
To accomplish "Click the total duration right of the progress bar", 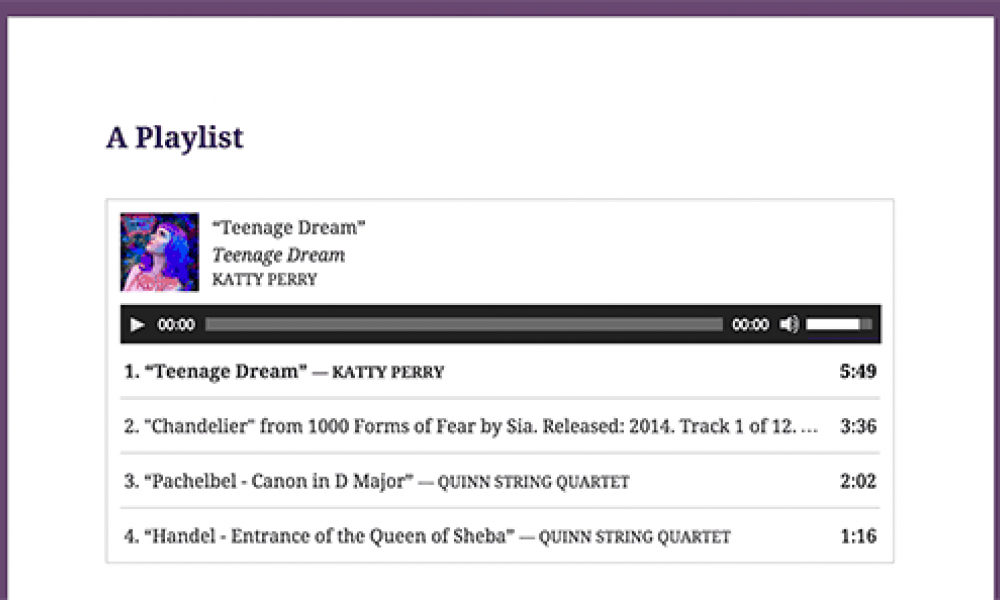I will pyautogui.click(x=750, y=325).
